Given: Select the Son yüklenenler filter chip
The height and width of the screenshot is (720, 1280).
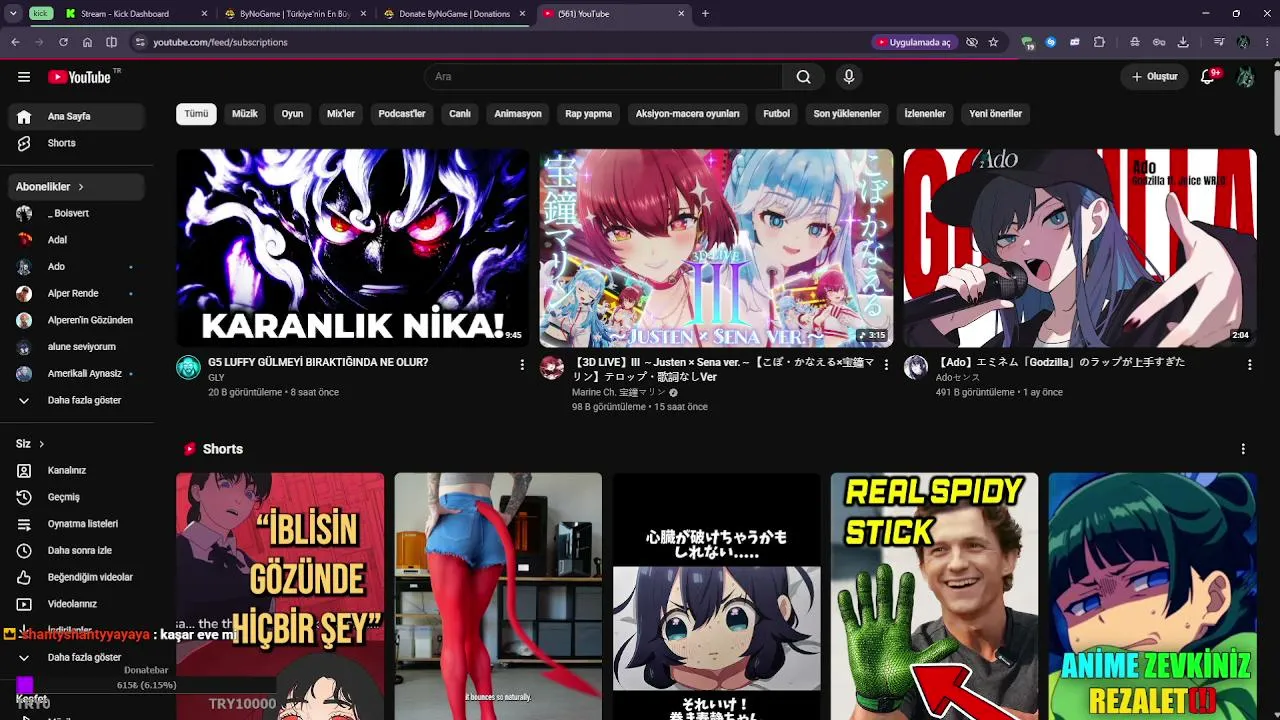Looking at the screenshot, I should [847, 114].
